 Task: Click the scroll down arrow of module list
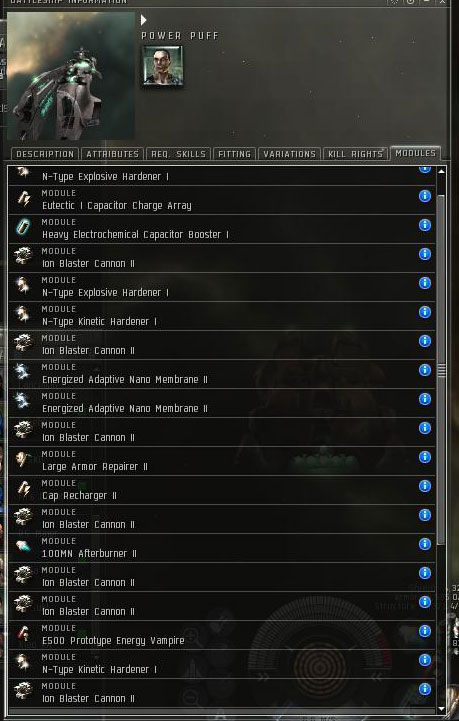click(x=442, y=709)
